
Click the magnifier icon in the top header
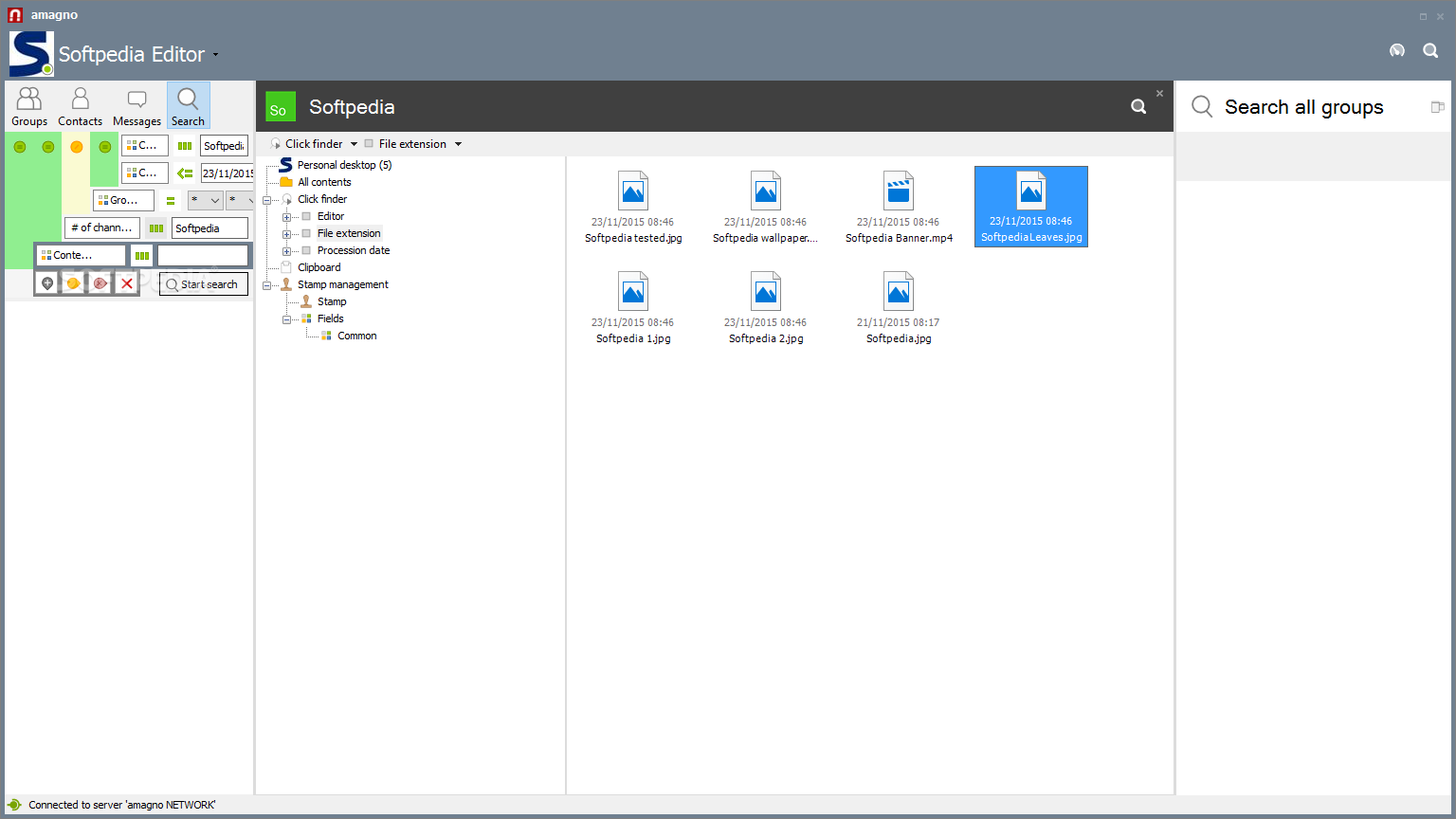(x=1430, y=51)
